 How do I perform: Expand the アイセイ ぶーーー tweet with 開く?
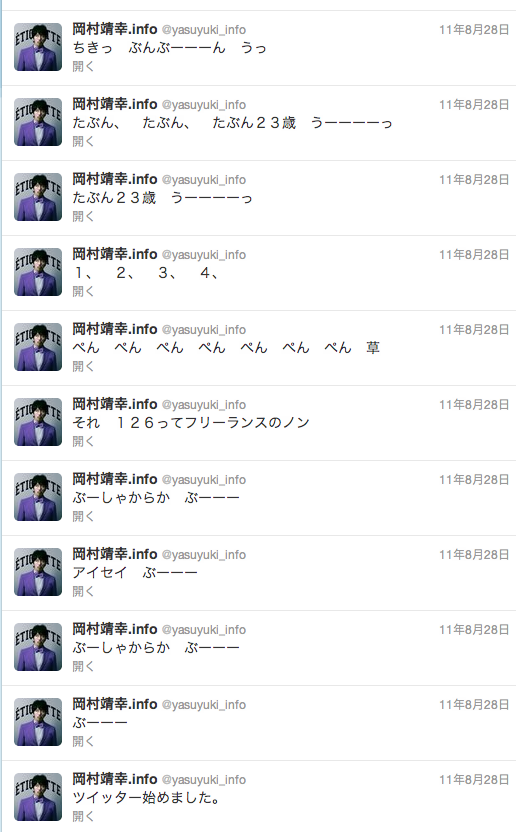83,591
